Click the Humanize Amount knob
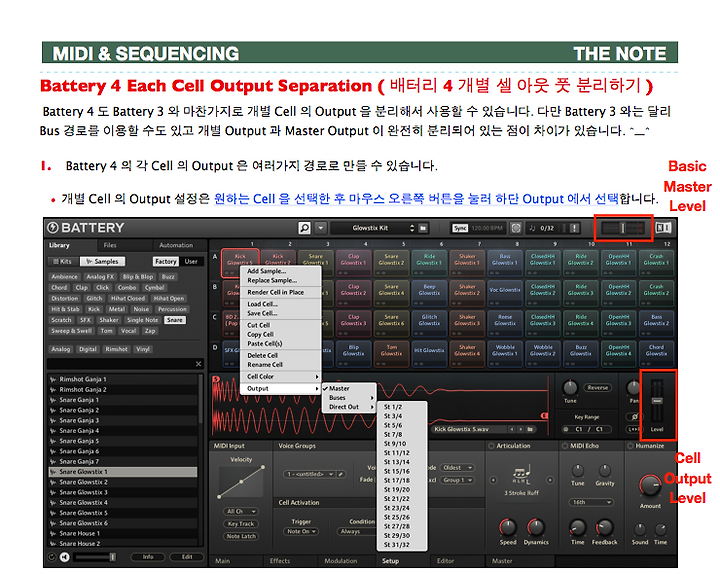The image size is (720, 574). coord(650,485)
